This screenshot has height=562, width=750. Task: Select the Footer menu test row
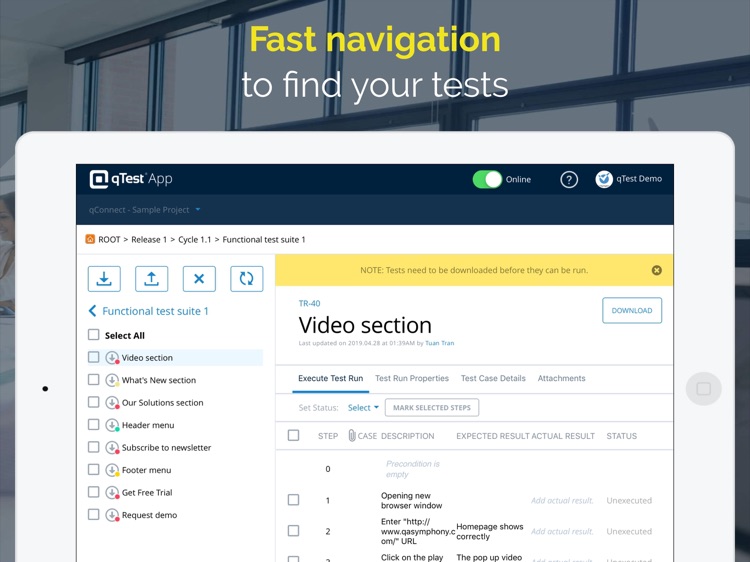(175, 470)
